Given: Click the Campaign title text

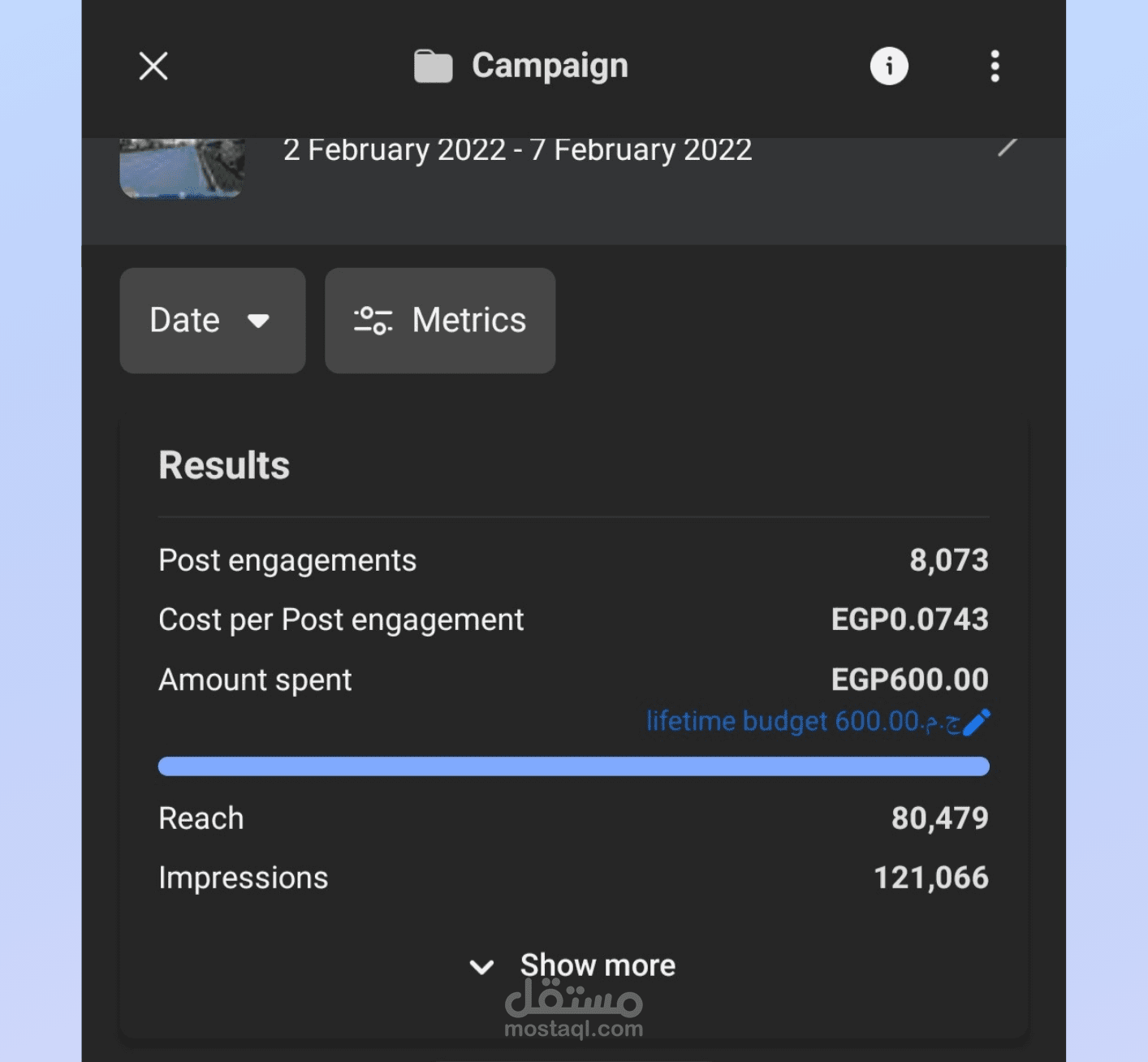Looking at the screenshot, I should click(550, 66).
